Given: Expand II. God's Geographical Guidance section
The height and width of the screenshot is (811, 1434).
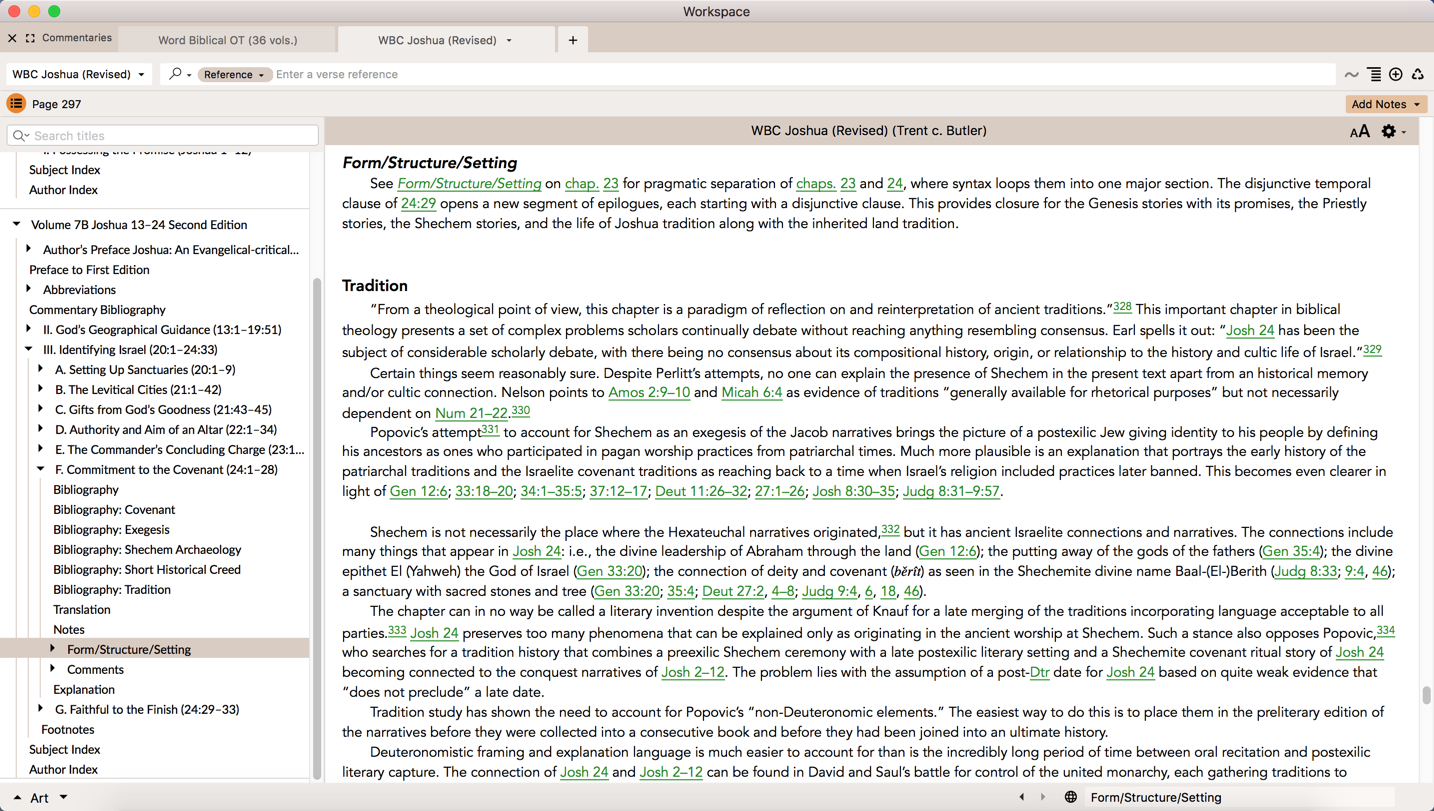Looking at the screenshot, I should coord(28,329).
